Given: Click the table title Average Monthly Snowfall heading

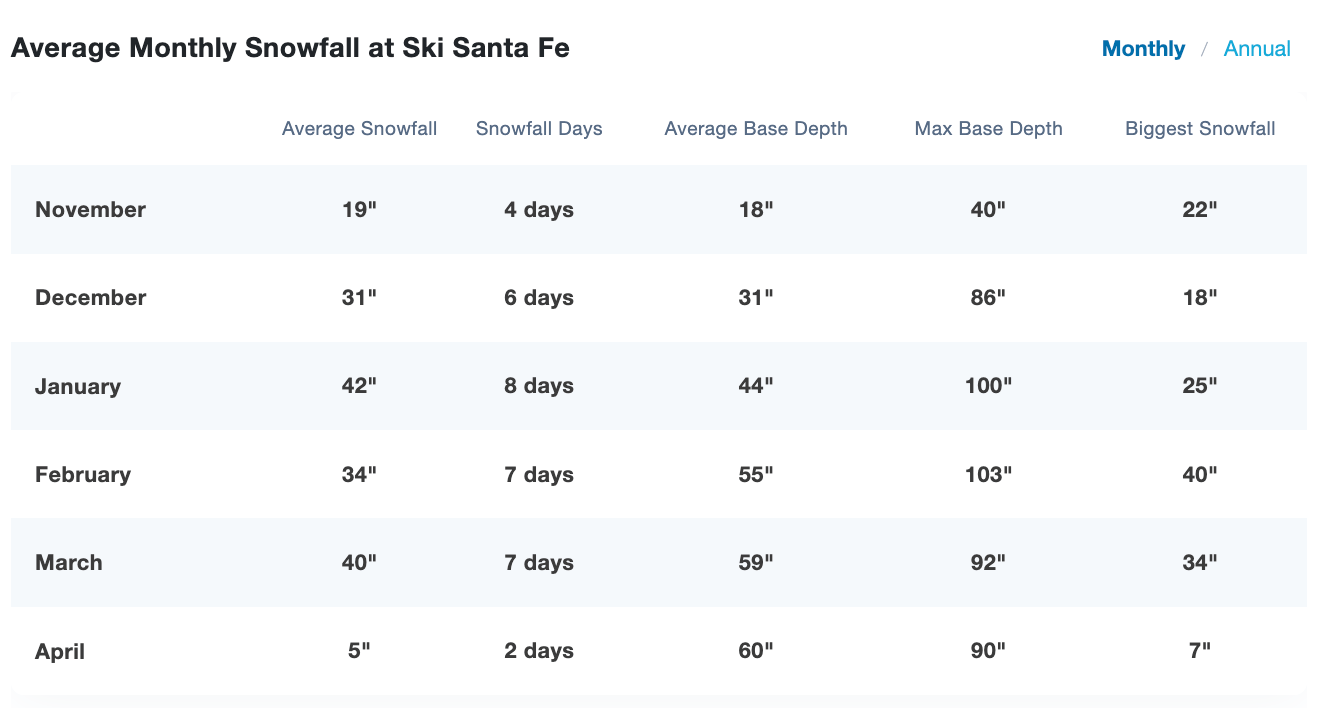Looking at the screenshot, I should (290, 48).
